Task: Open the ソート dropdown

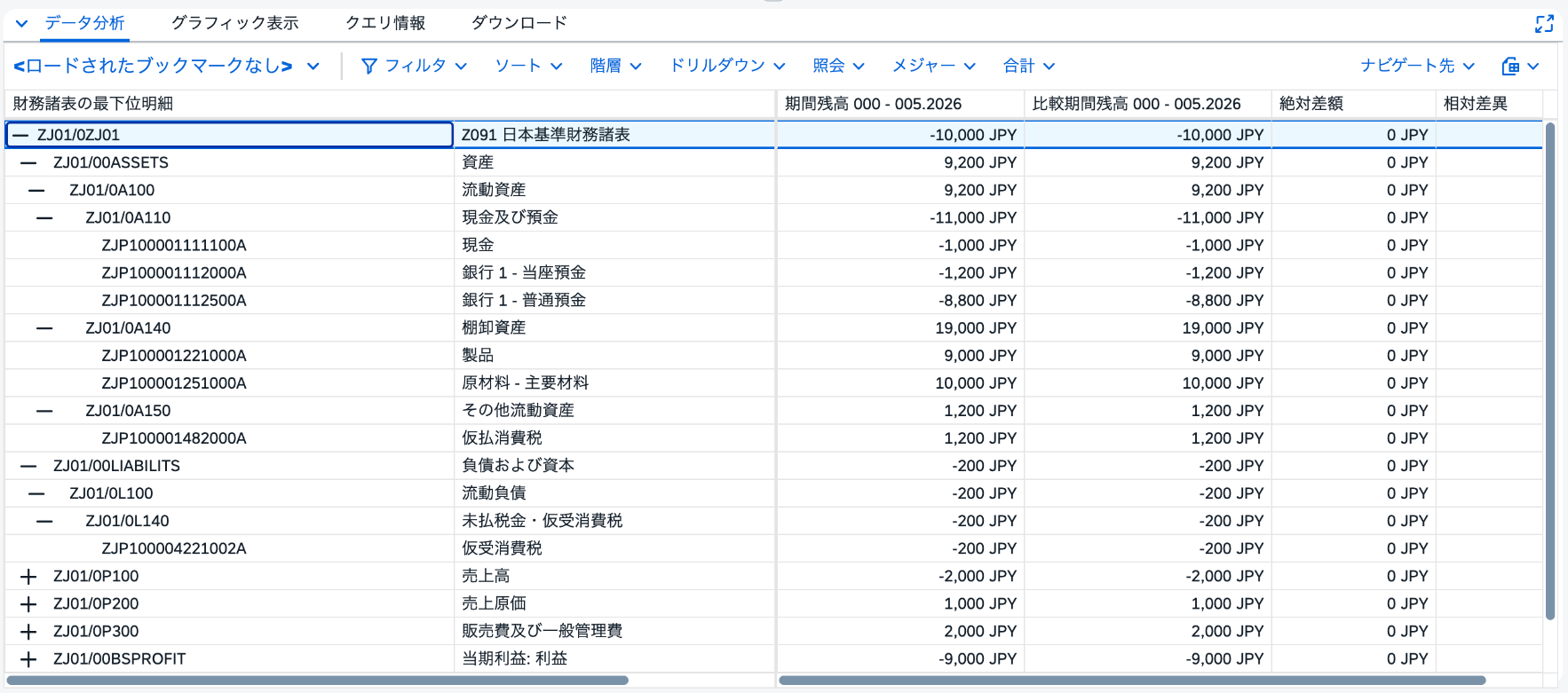Action: coord(528,66)
